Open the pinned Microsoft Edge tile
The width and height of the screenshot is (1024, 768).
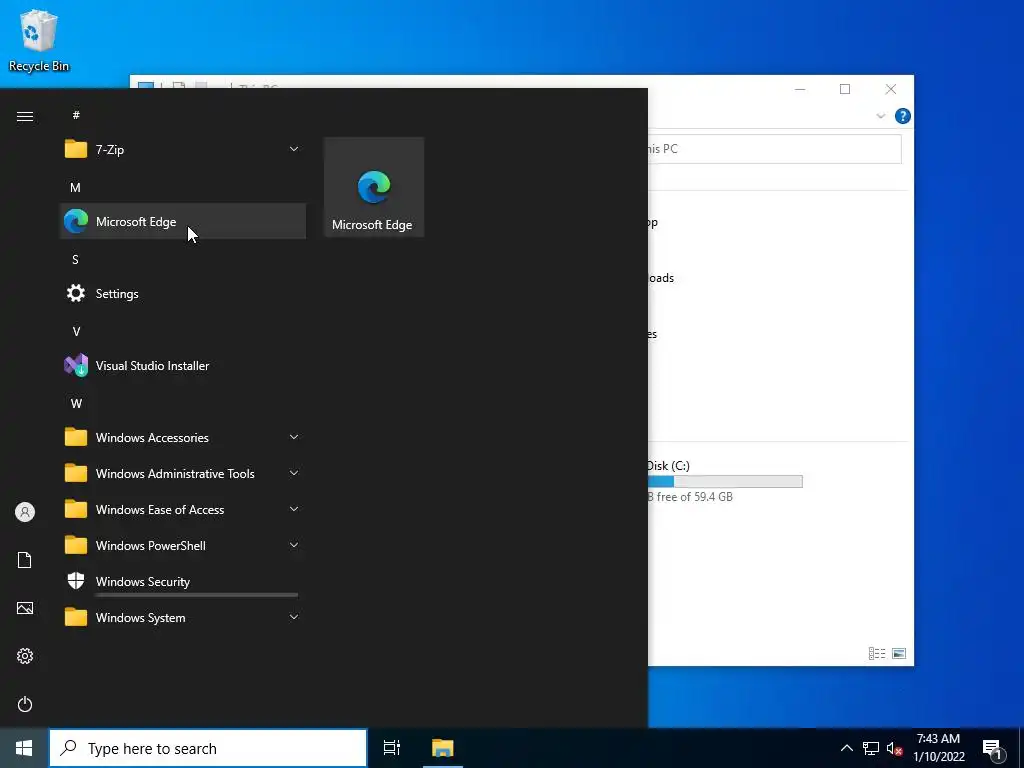(374, 187)
